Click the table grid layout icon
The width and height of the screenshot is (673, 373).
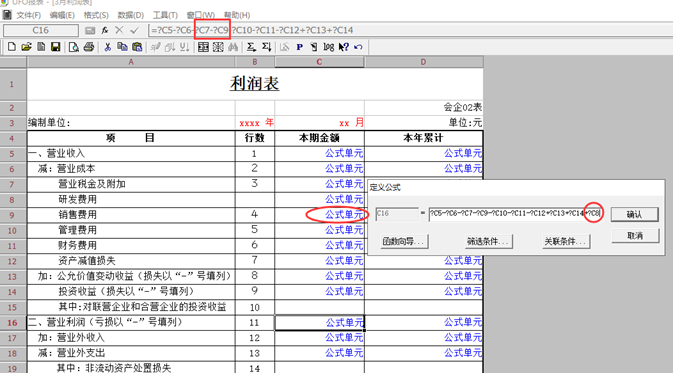click(x=203, y=47)
